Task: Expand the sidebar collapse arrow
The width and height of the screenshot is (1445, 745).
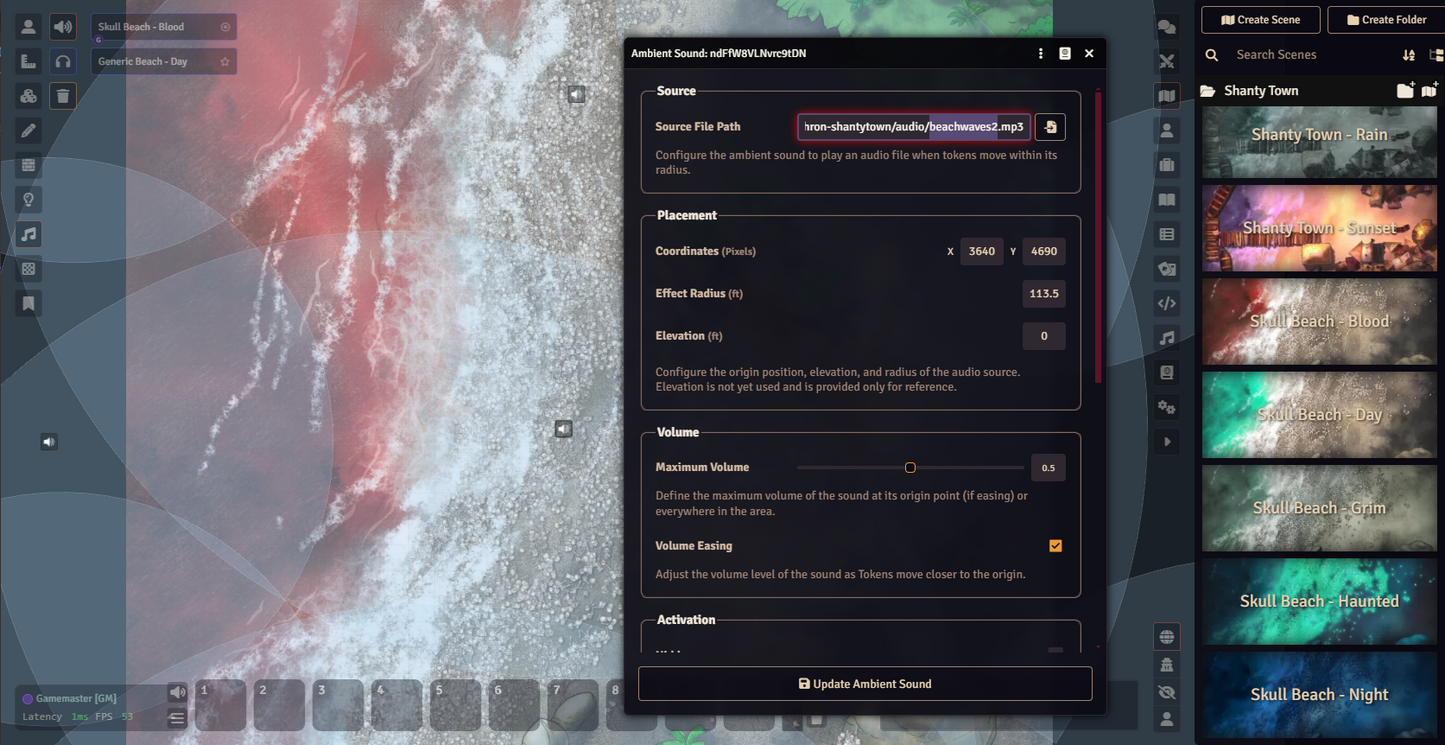Action: click(x=1166, y=442)
